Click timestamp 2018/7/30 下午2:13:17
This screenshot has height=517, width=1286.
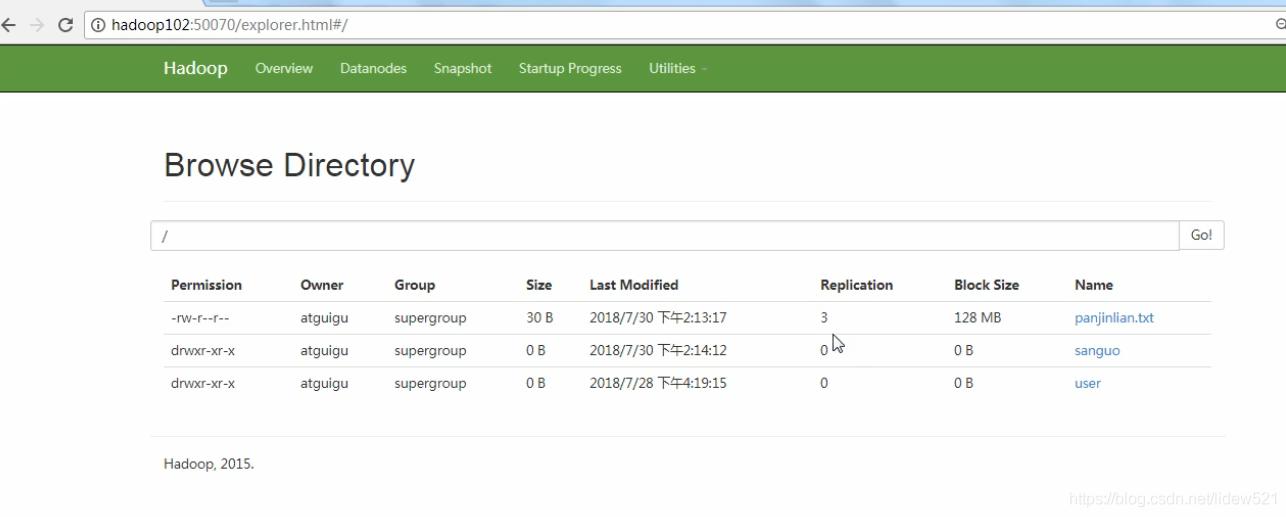point(658,318)
